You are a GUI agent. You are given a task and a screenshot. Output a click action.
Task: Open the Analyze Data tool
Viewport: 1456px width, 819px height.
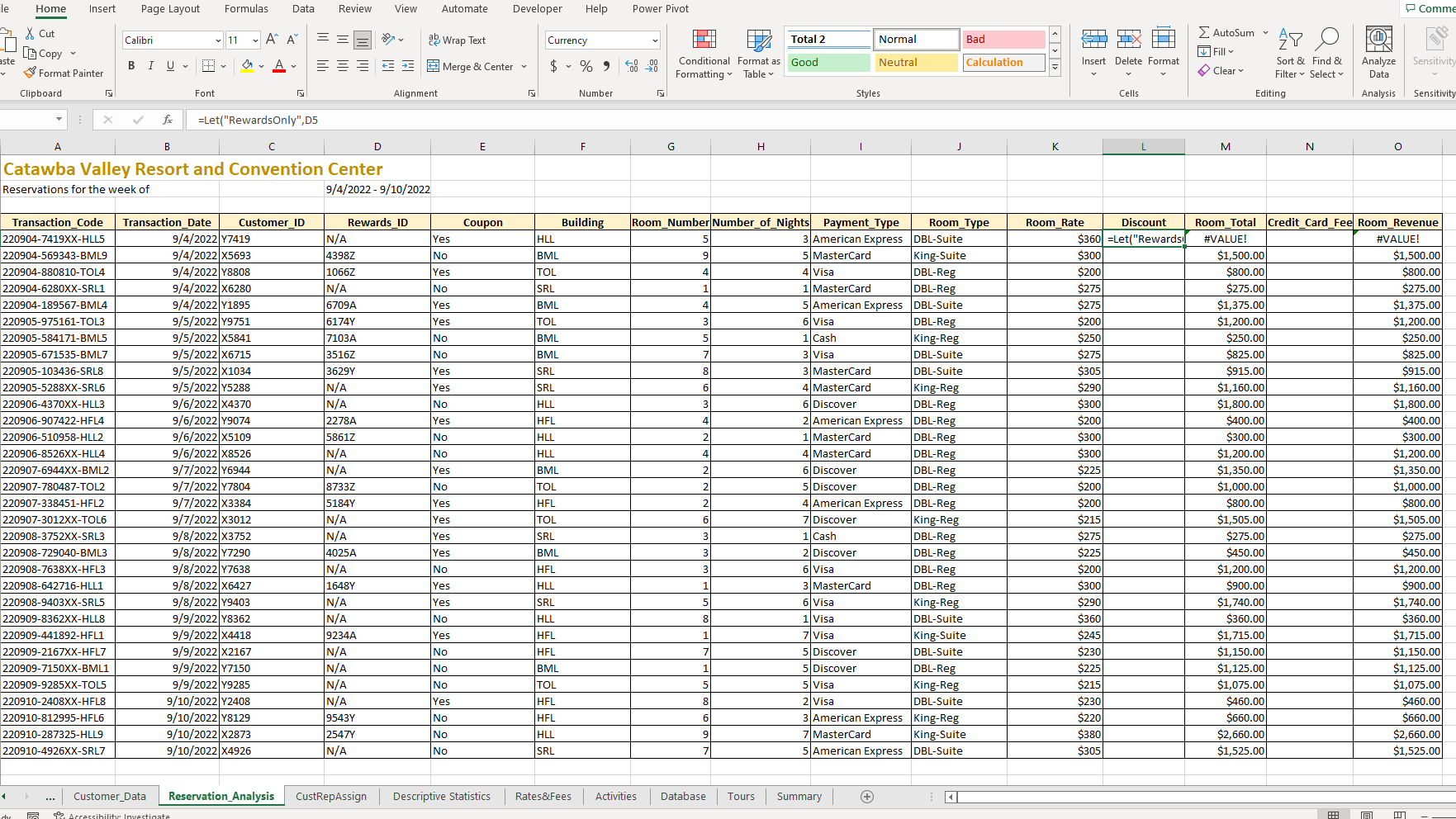[x=1378, y=51]
